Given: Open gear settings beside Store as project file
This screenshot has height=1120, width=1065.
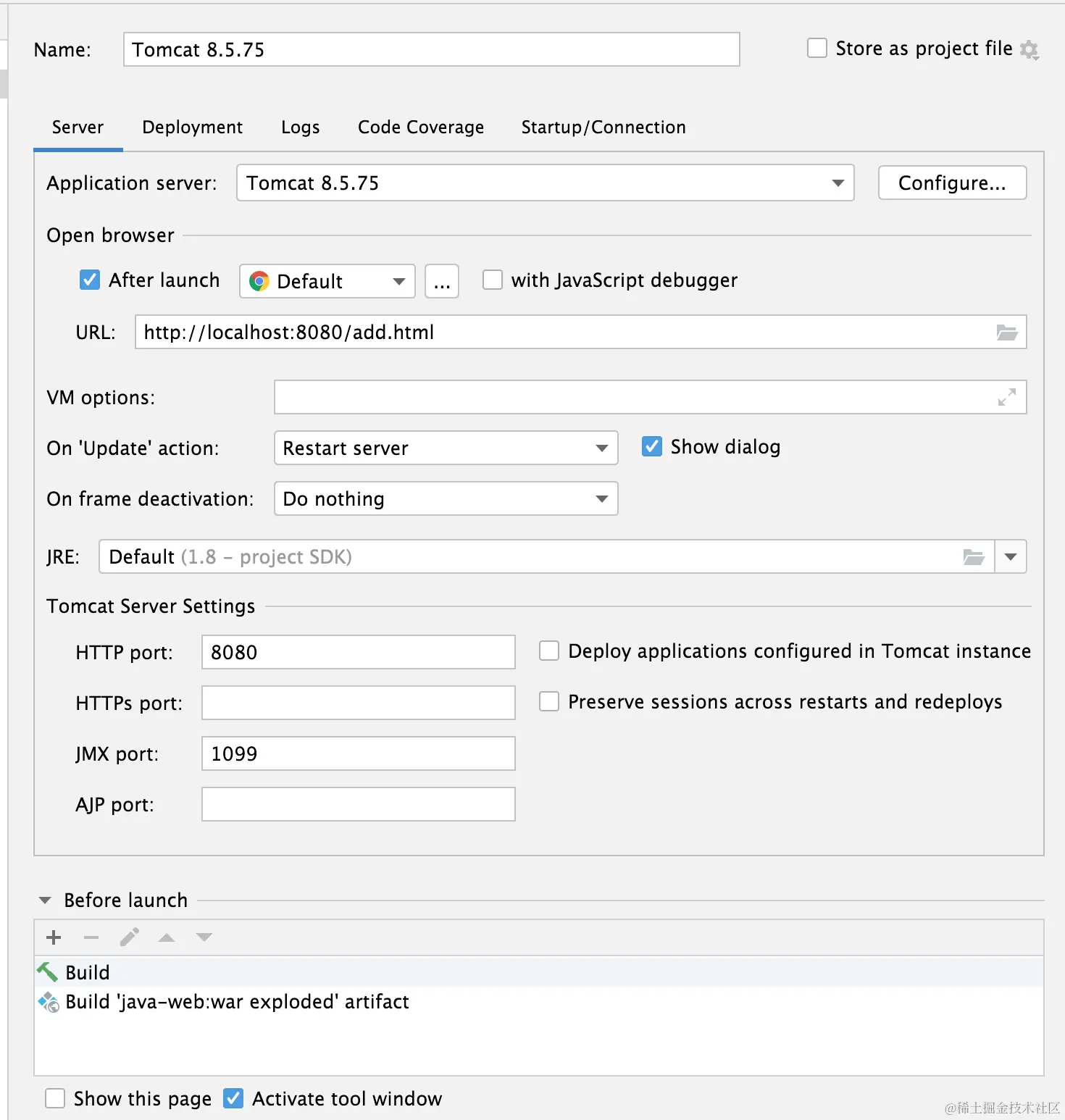Looking at the screenshot, I should (x=1029, y=50).
